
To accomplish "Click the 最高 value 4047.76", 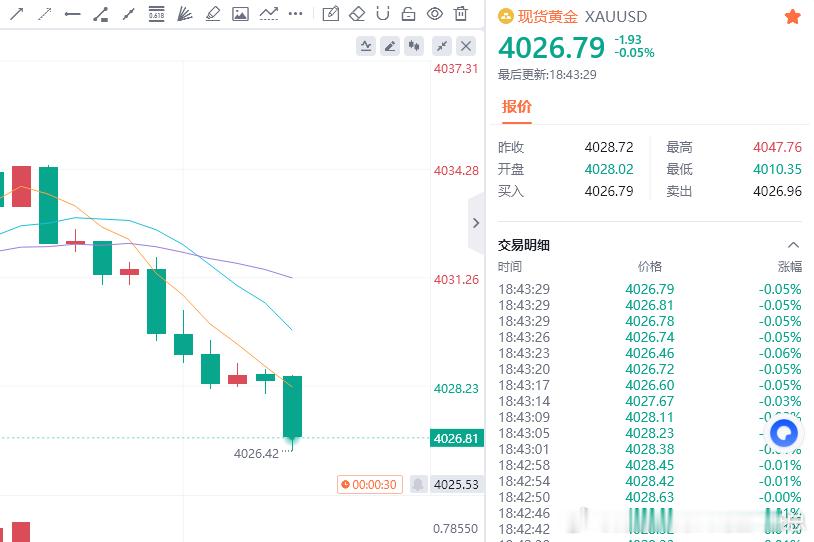I will coord(777,147).
